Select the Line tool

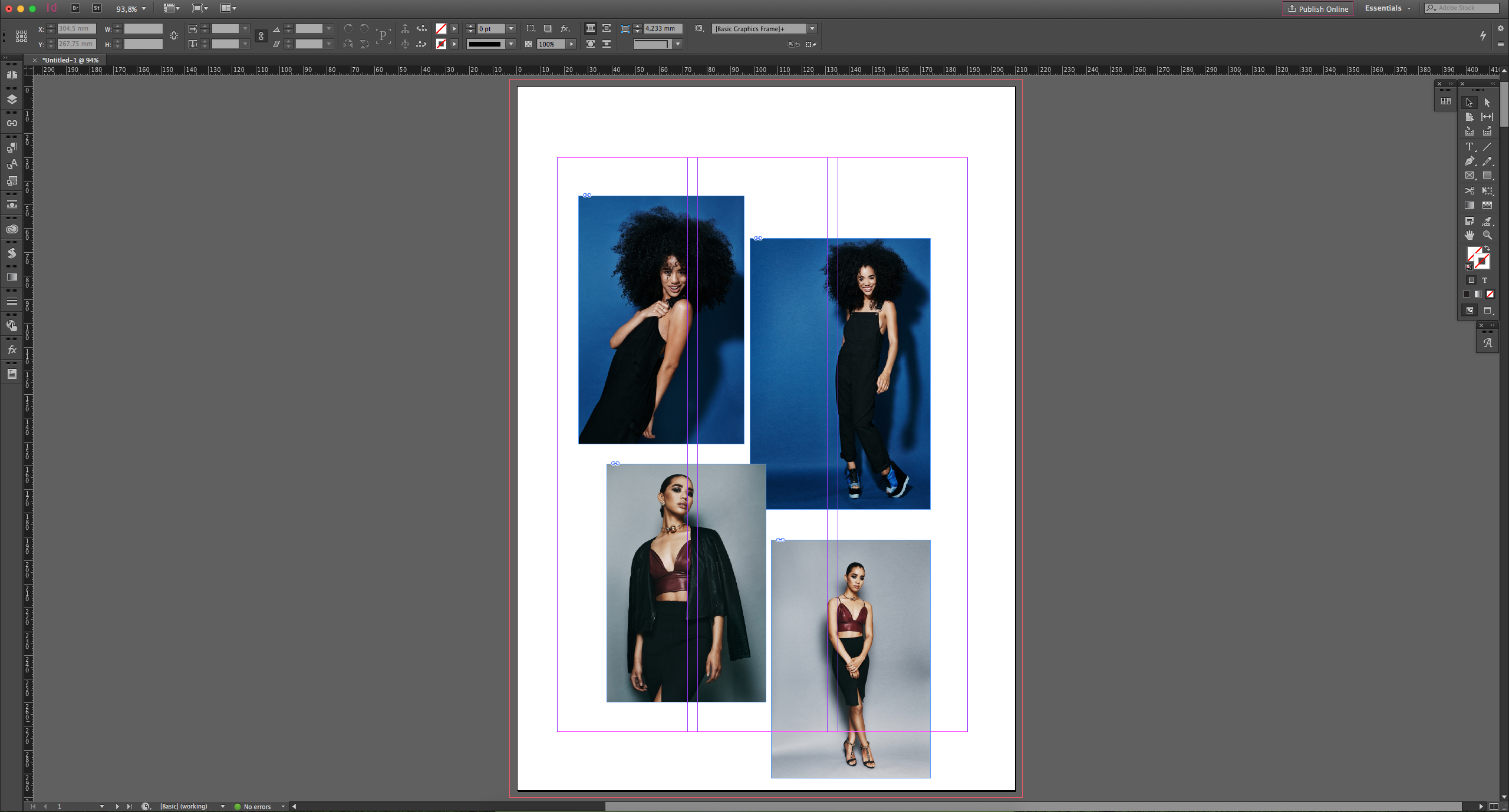click(1487, 147)
